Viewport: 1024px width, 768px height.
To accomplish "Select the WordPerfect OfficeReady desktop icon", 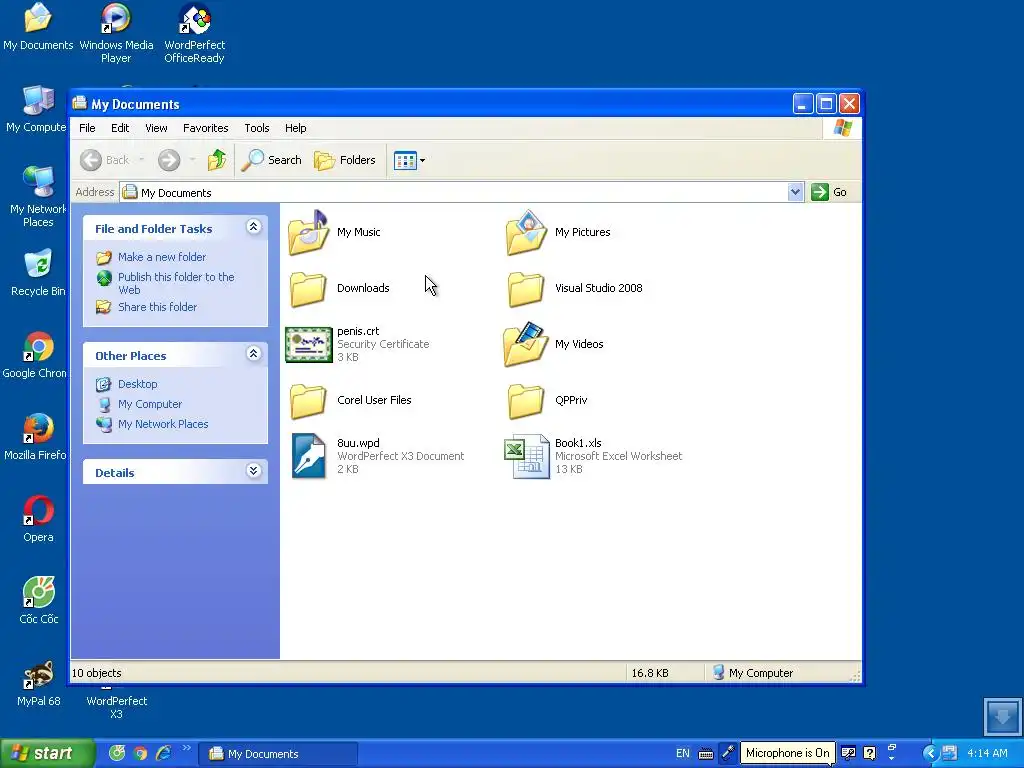I will pyautogui.click(x=195, y=33).
